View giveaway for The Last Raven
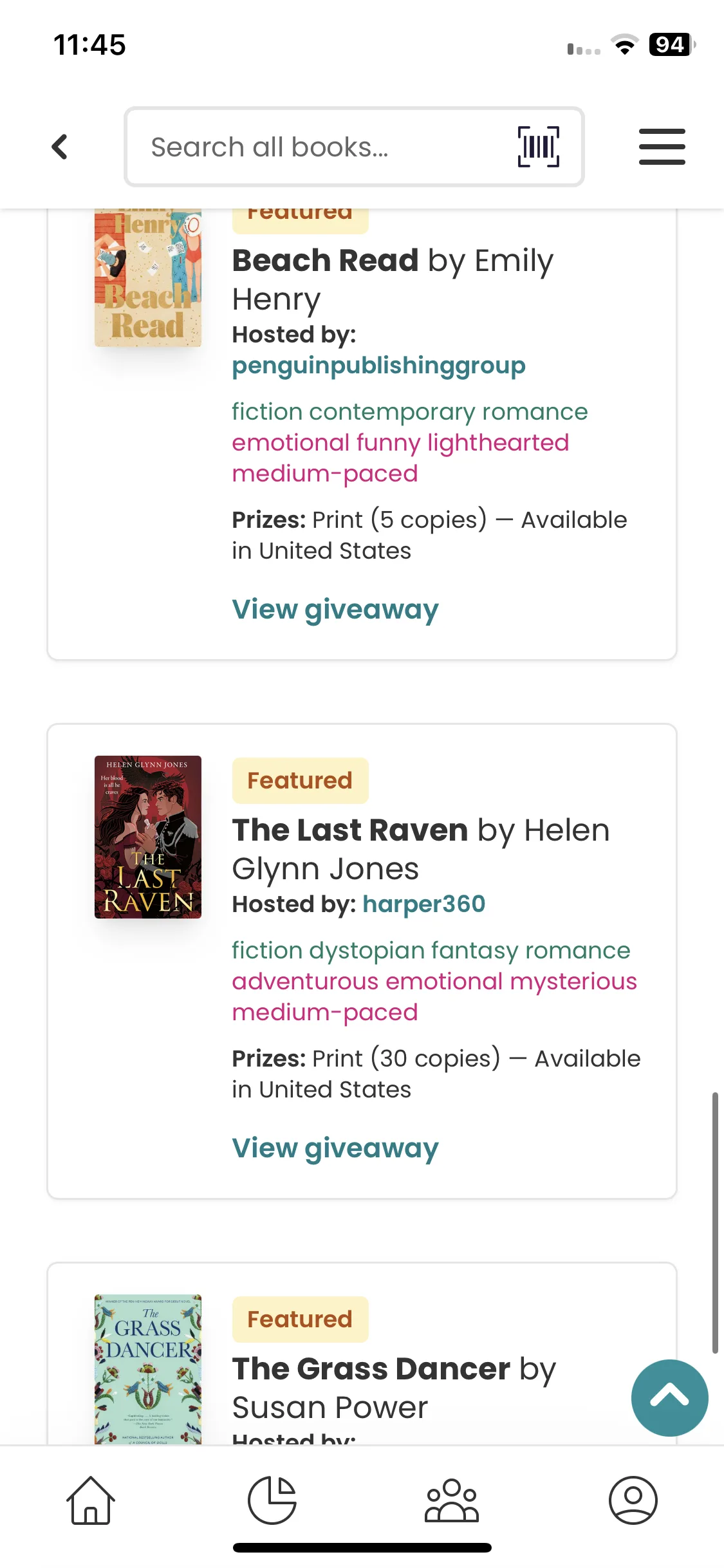 [x=335, y=1148]
